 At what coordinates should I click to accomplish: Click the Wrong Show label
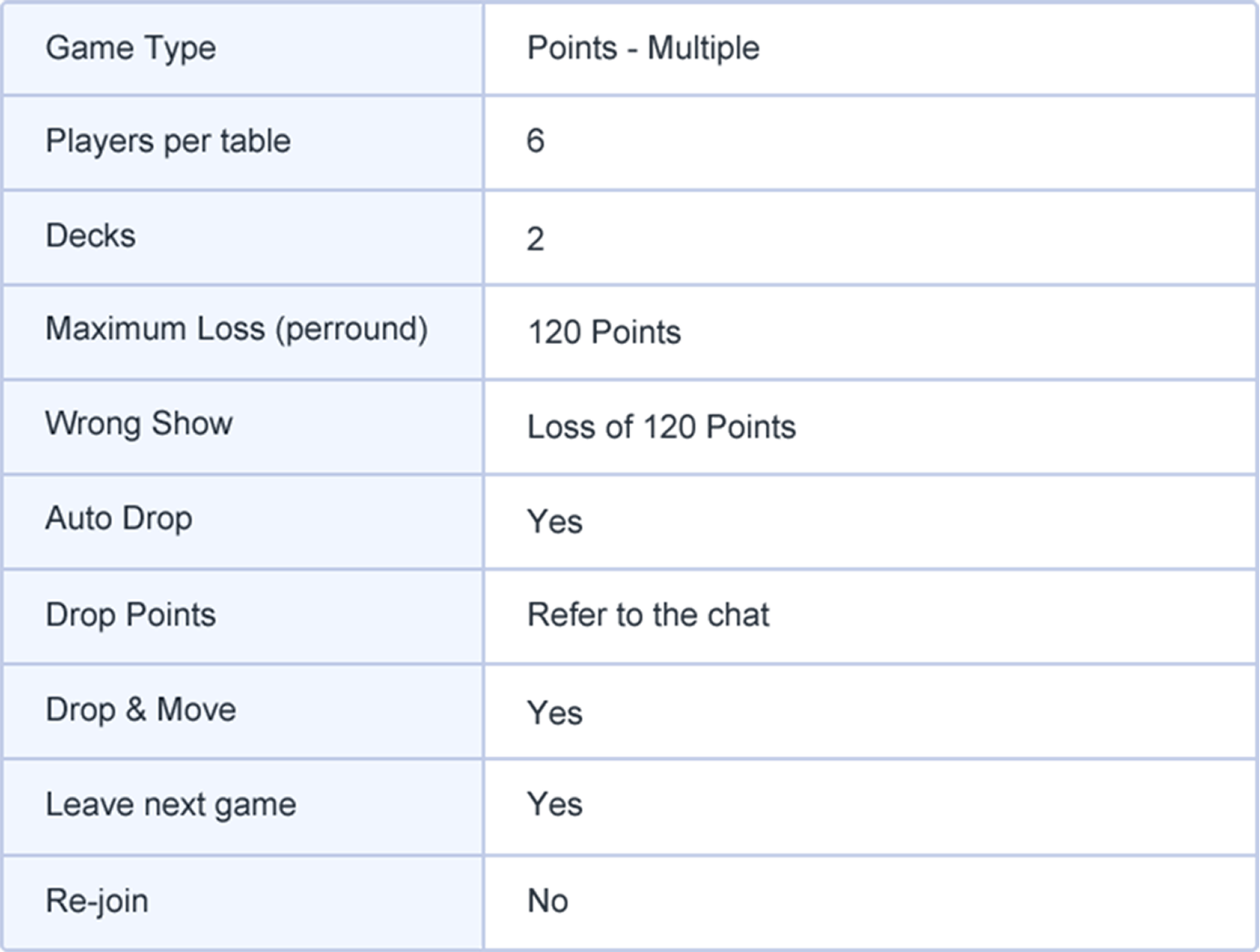pyautogui.click(x=139, y=423)
